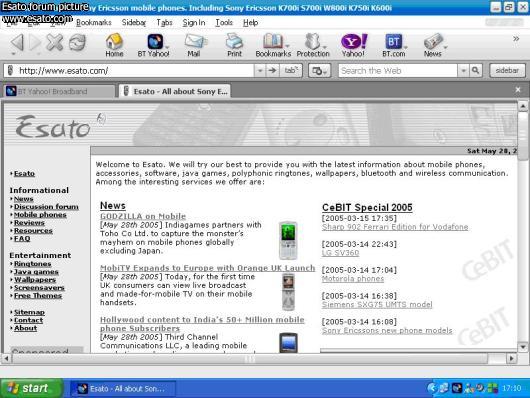
Task: Click the Windows Start button
Action: pyautogui.click(x=32, y=388)
